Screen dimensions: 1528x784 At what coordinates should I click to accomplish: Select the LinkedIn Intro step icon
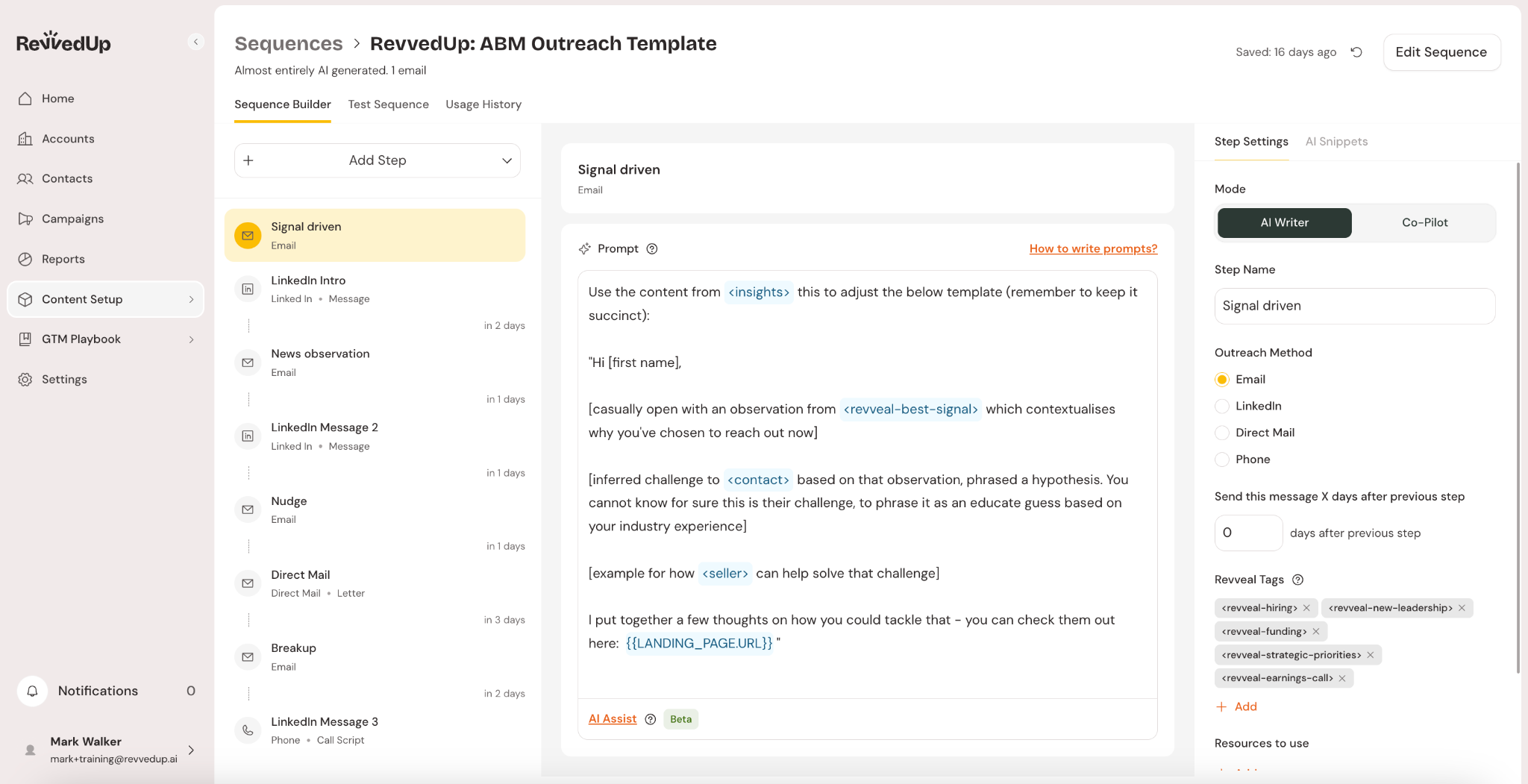[248, 289]
